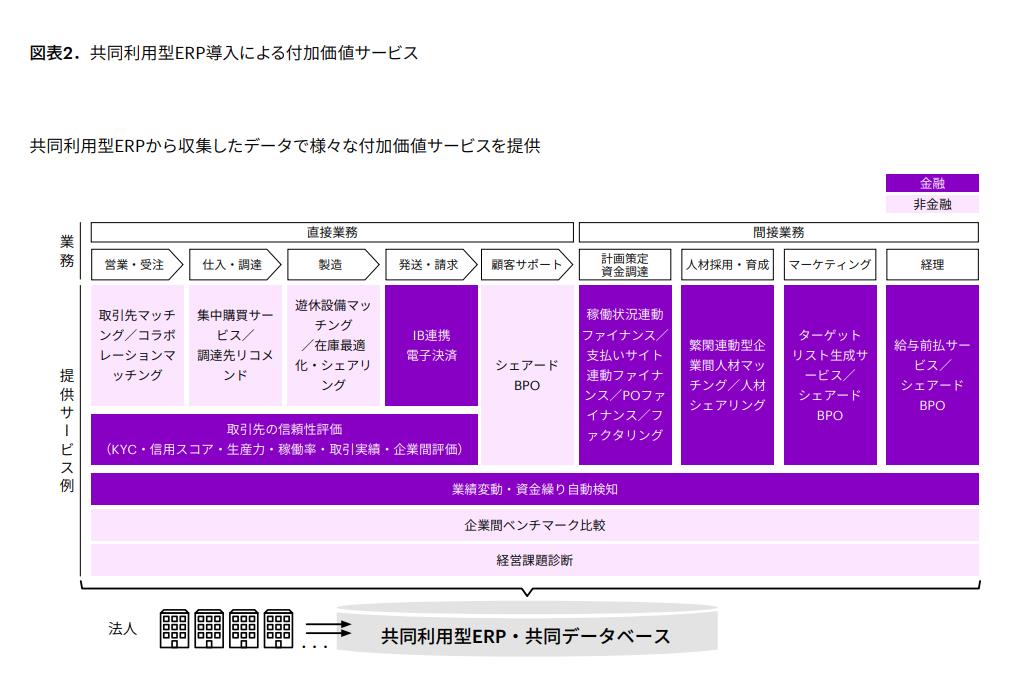1020x685 pixels.
Task: Select the 間接業務 header bar
Action: coord(778,232)
